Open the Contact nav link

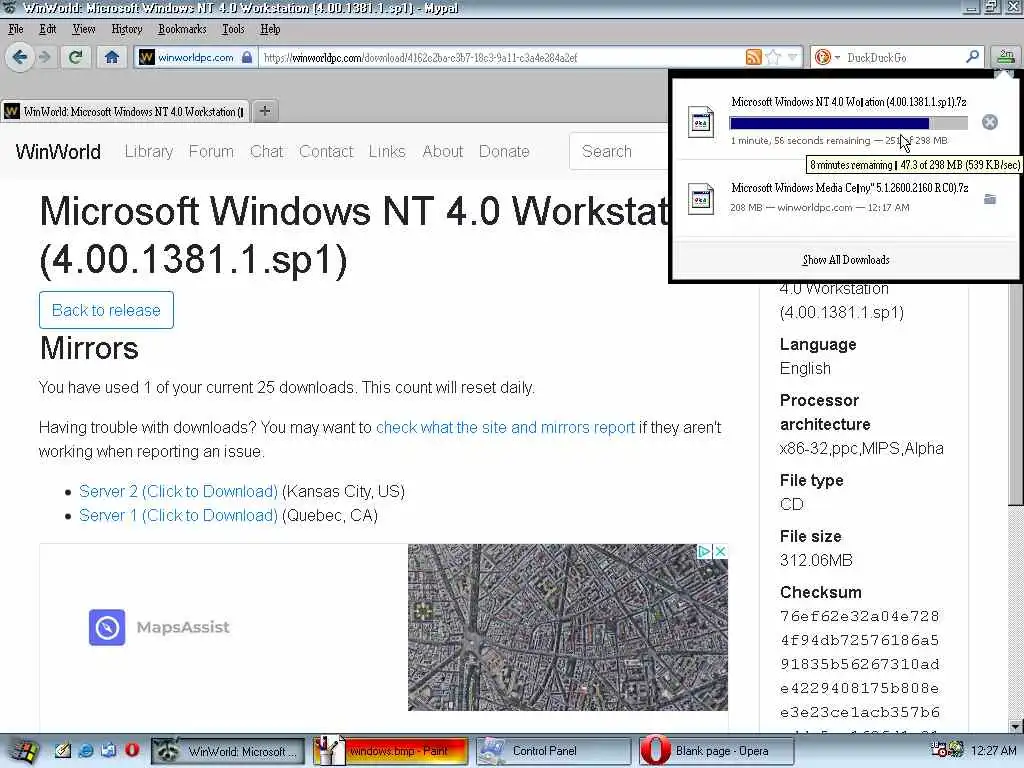click(x=326, y=152)
